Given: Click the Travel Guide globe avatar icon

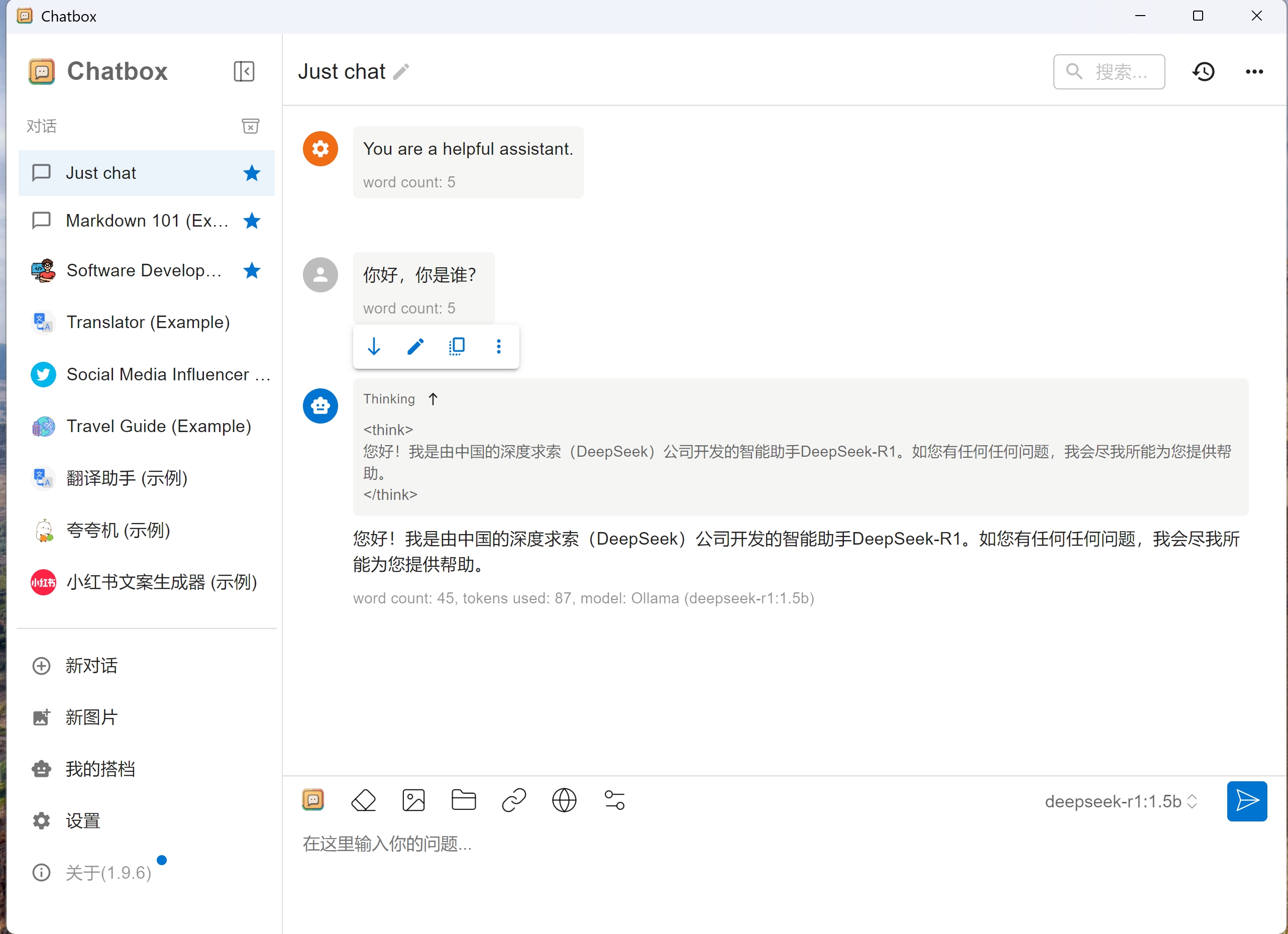Looking at the screenshot, I should pyautogui.click(x=43, y=426).
